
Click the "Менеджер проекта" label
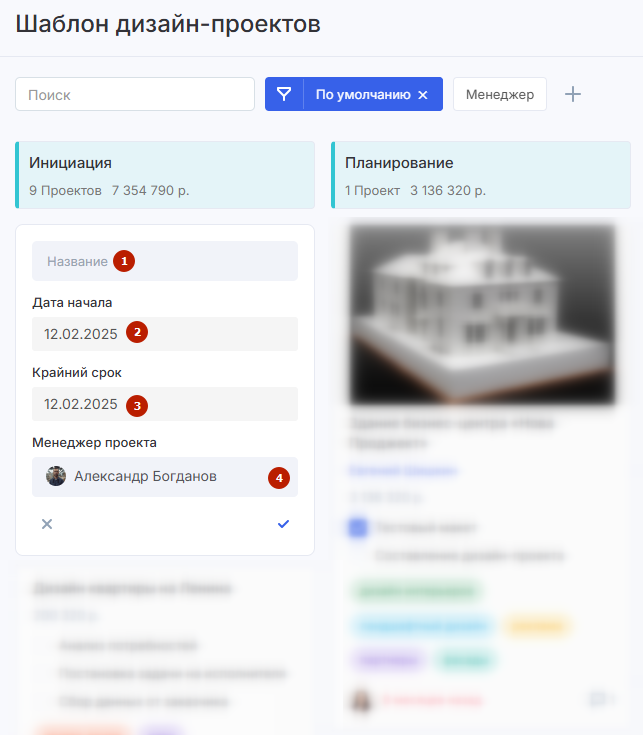94,442
